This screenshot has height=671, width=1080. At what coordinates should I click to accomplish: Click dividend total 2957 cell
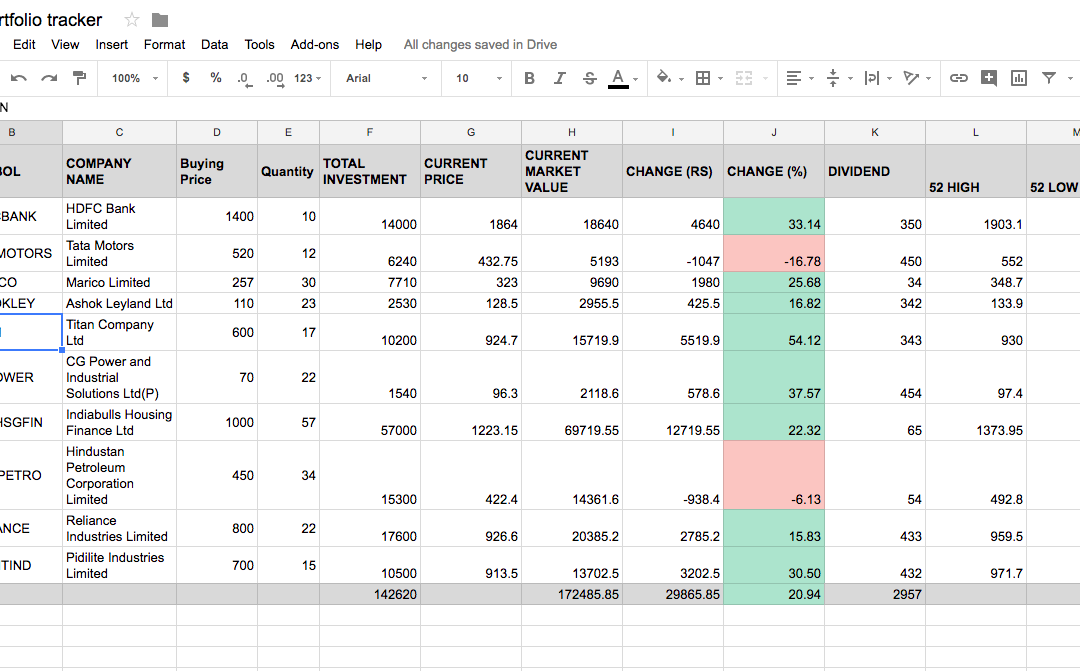coord(875,595)
